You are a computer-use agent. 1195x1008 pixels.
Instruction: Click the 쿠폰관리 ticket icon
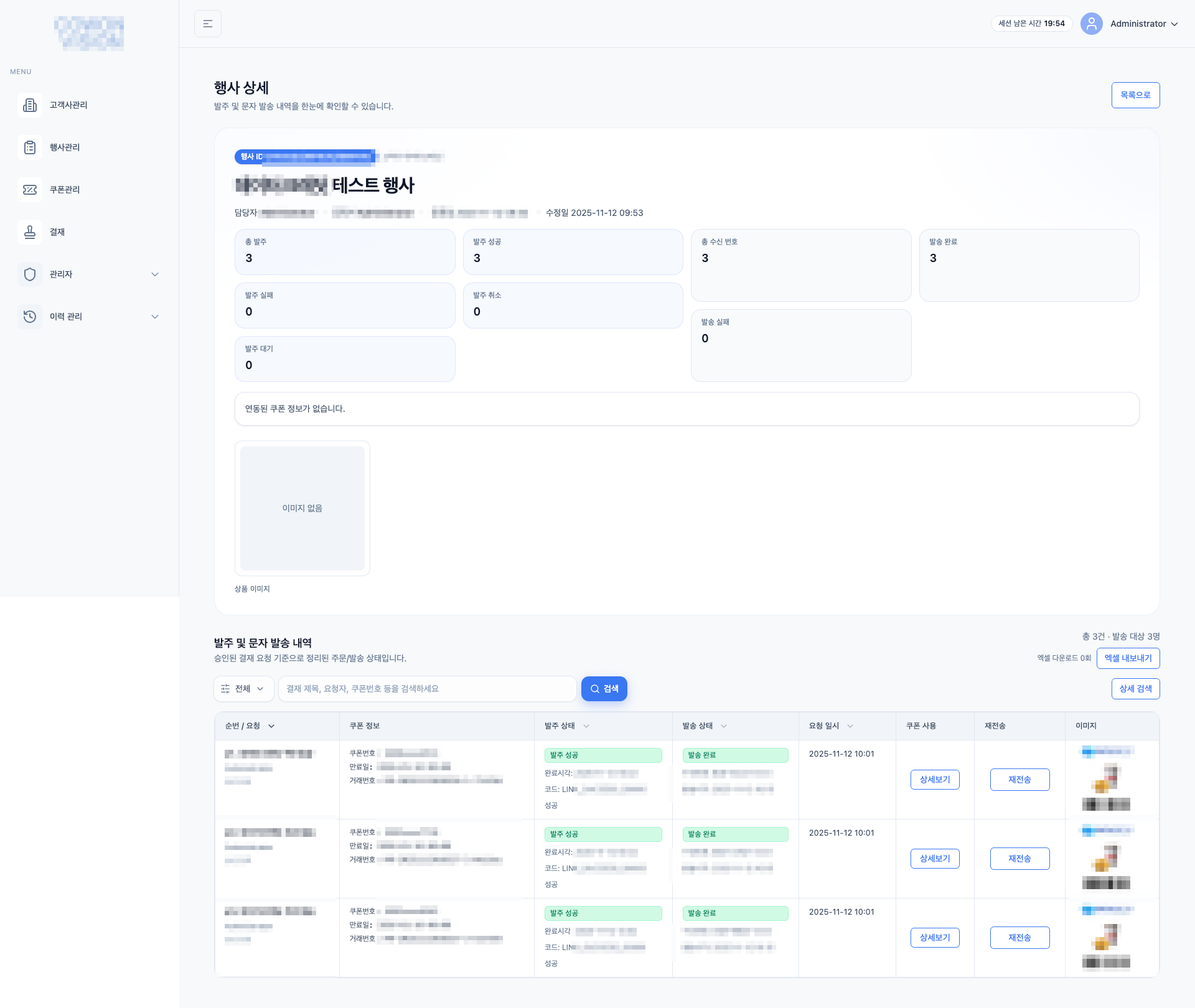pyautogui.click(x=30, y=190)
